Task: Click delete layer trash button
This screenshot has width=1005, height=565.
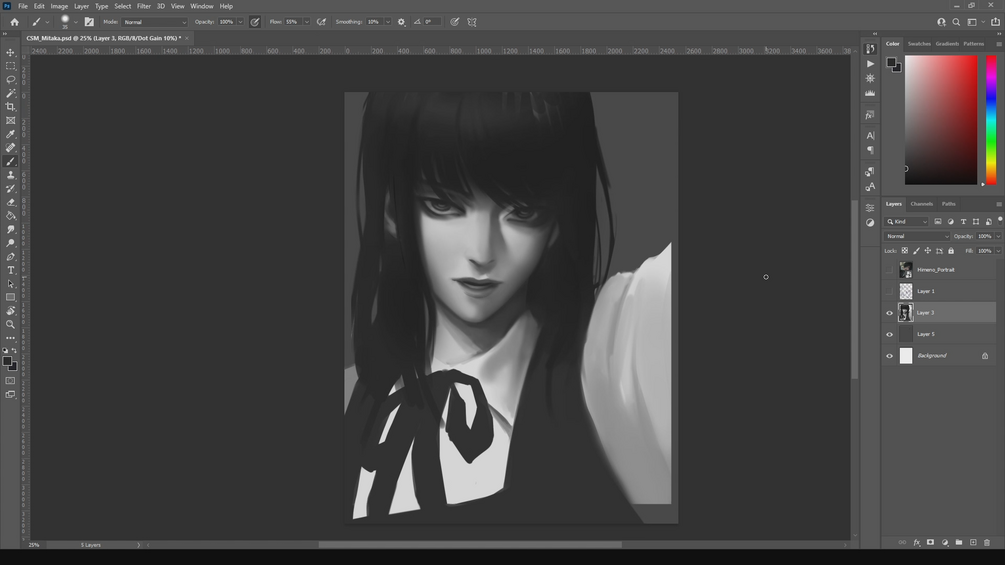Action: point(987,543)
